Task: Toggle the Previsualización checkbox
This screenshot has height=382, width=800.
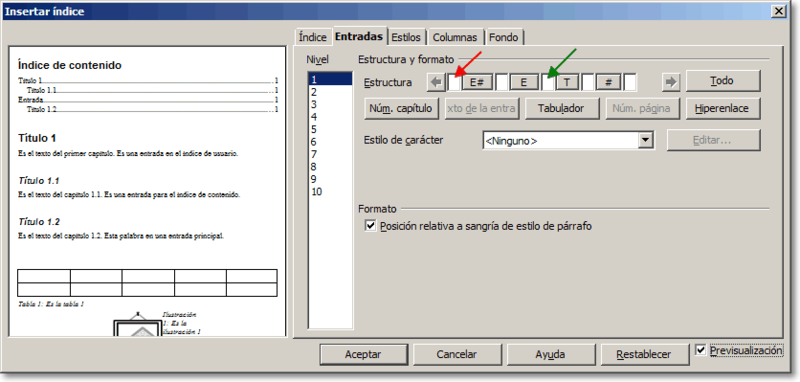Action: 701,350
